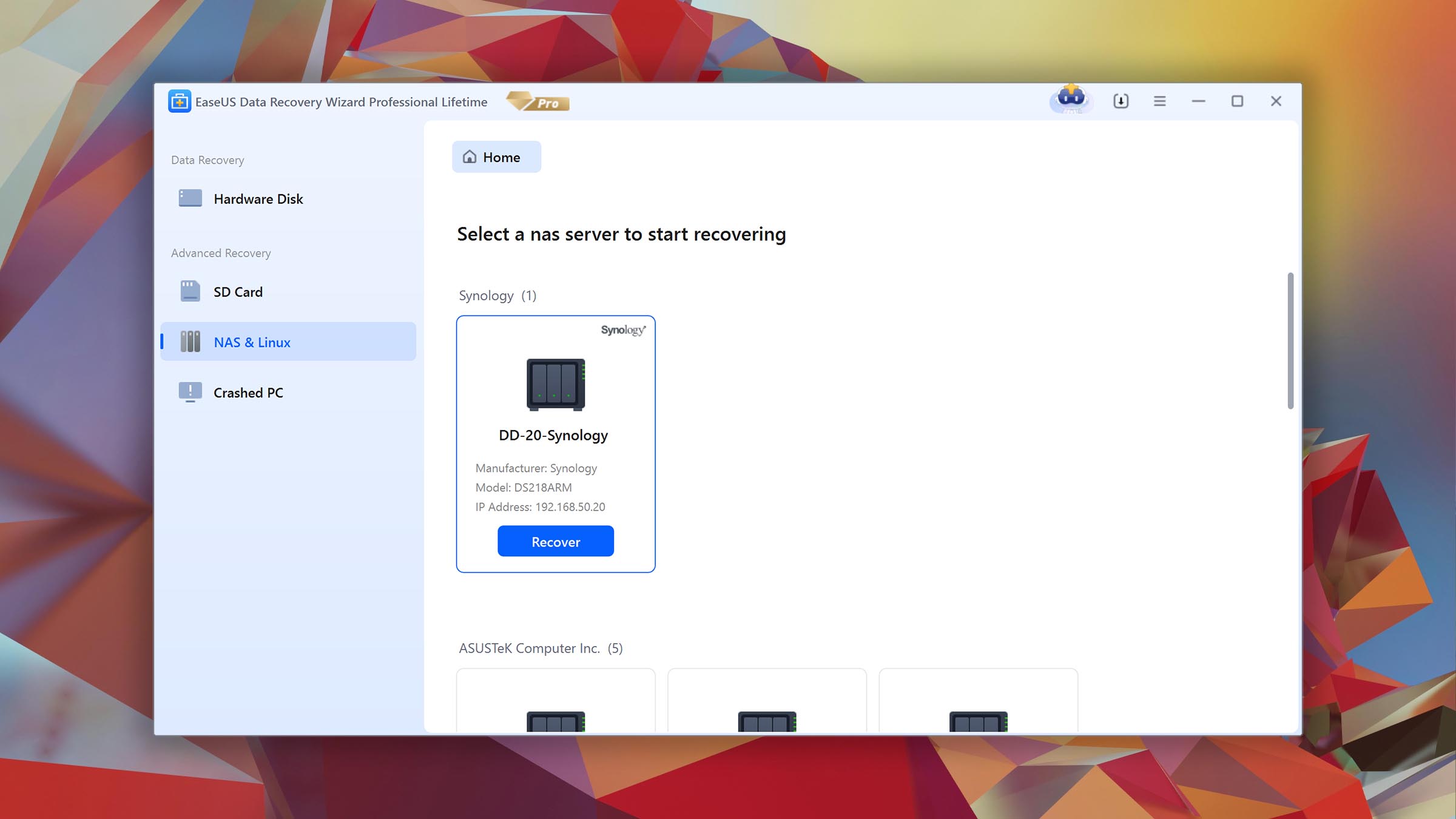Click the hamburger menu icon

click(x=1159, y=100)
